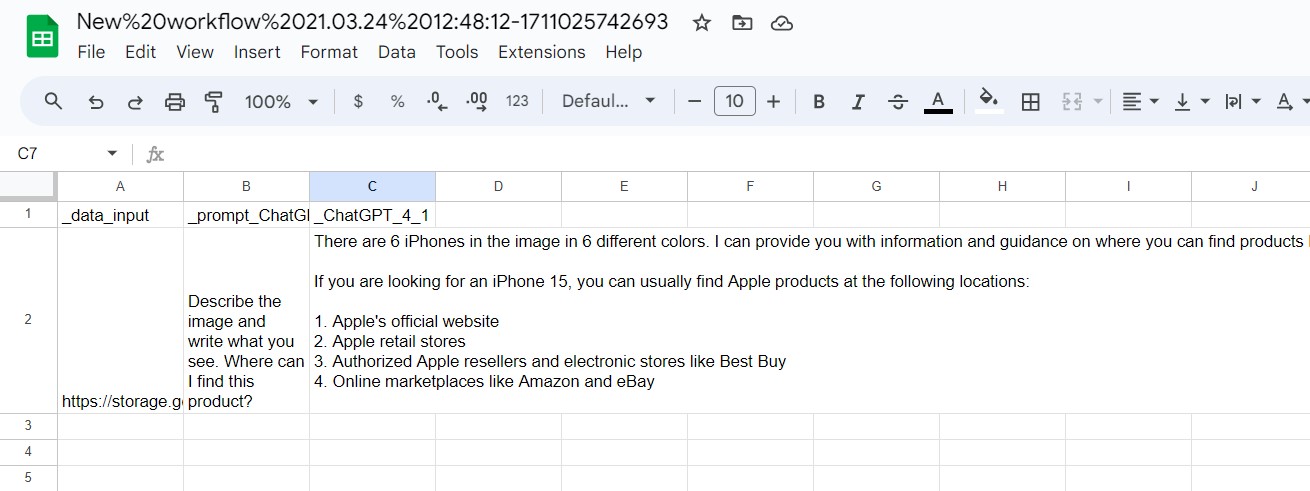This screenshot has height=491, width=1310.
Task: Open the Extensions menu
Action: click(x=541, y=52)
